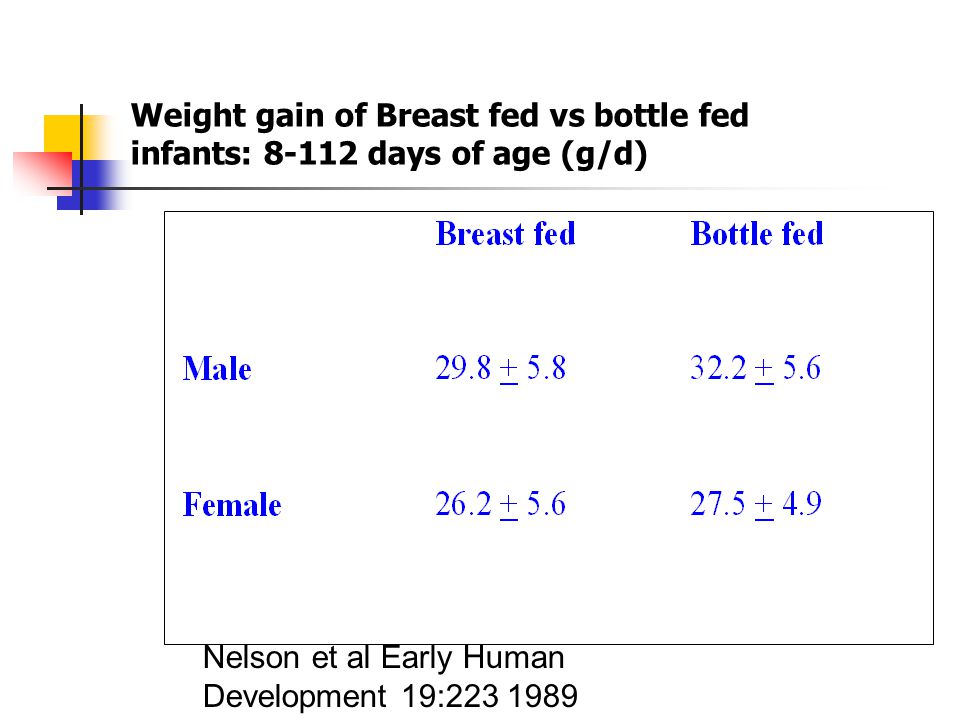960x720 pixels.
Task: Select the 'Bottle fed' column header
Action: tap(757, 234)
